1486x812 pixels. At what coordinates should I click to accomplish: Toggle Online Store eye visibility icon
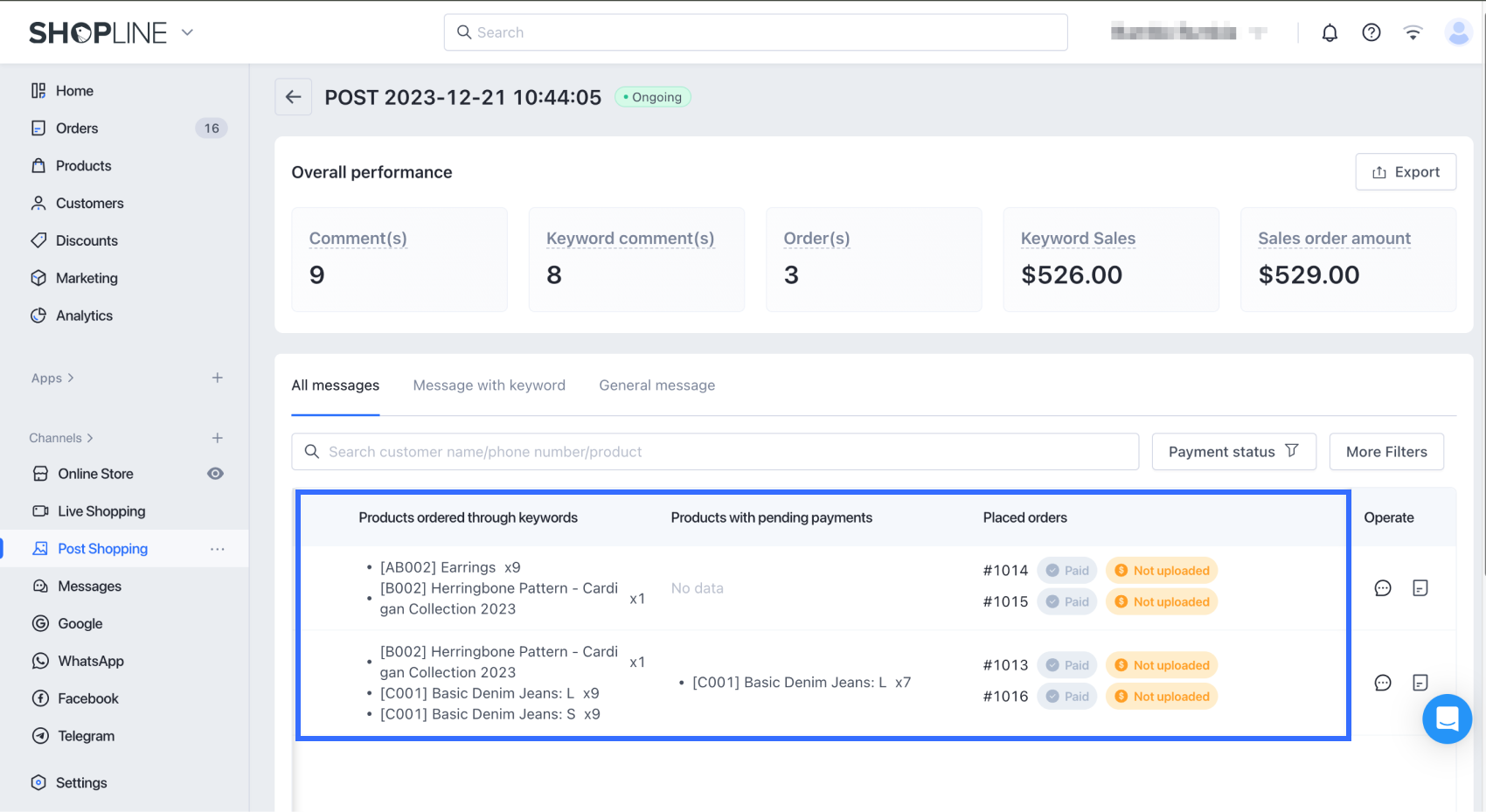(215, 474)
